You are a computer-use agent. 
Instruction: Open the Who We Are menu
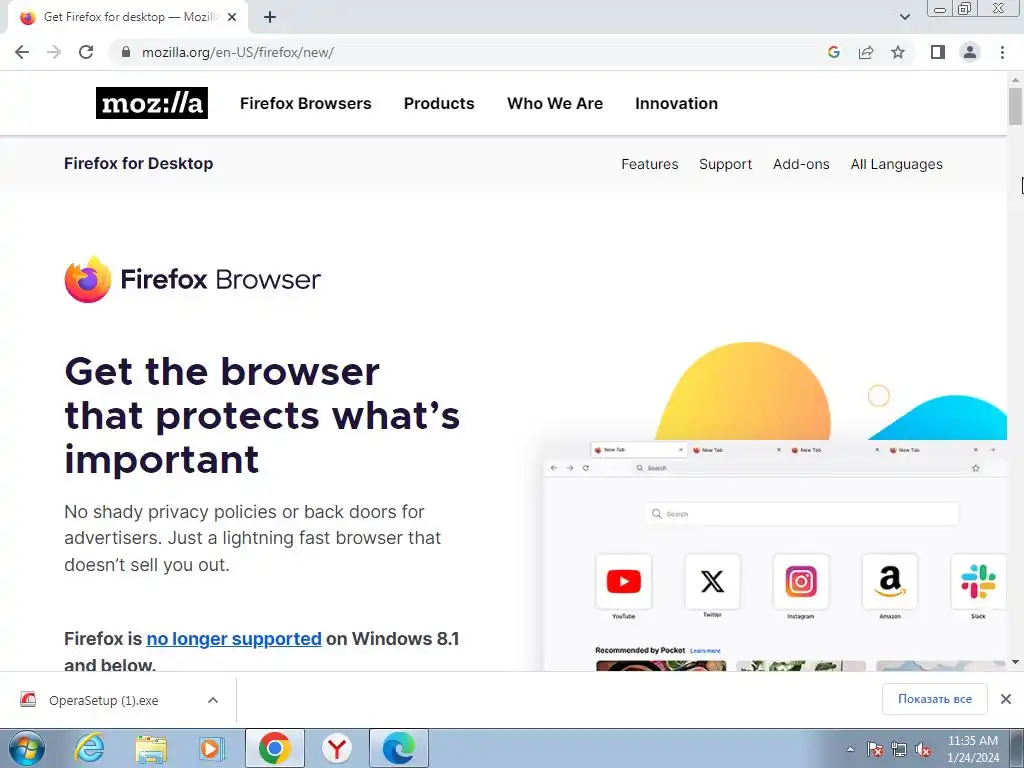tap(555, 103)
